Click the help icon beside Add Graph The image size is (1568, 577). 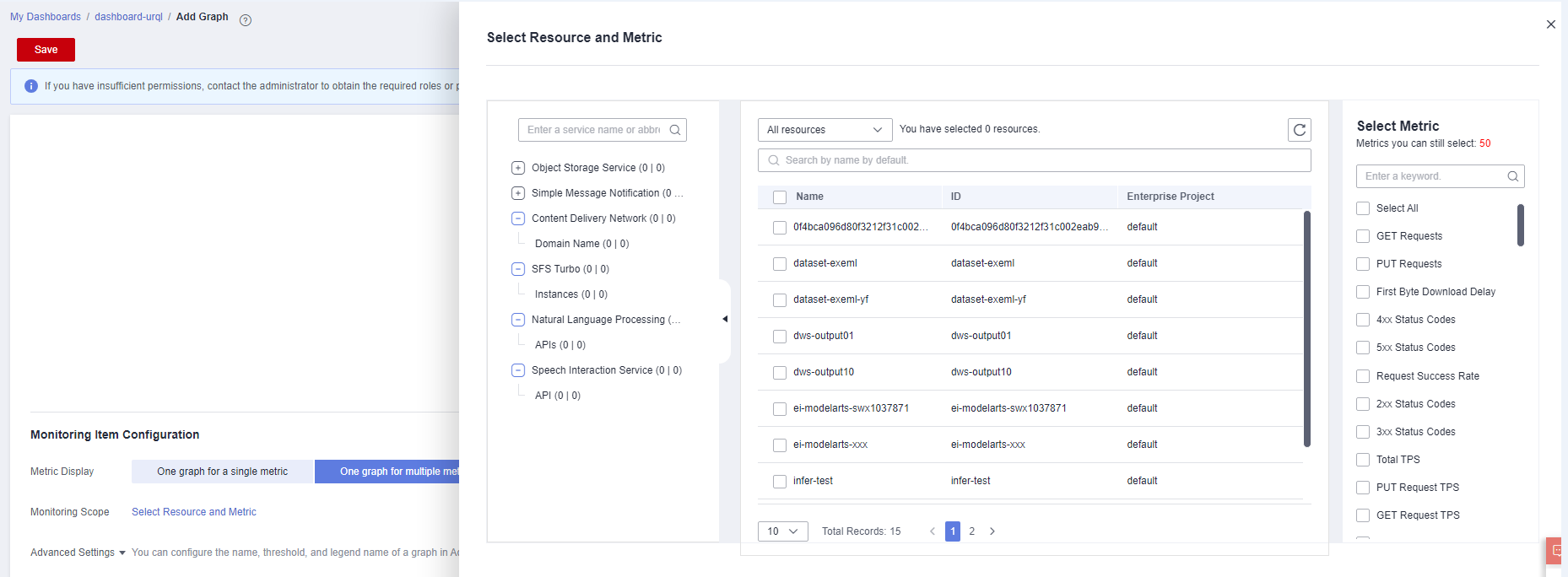[246, 20]
